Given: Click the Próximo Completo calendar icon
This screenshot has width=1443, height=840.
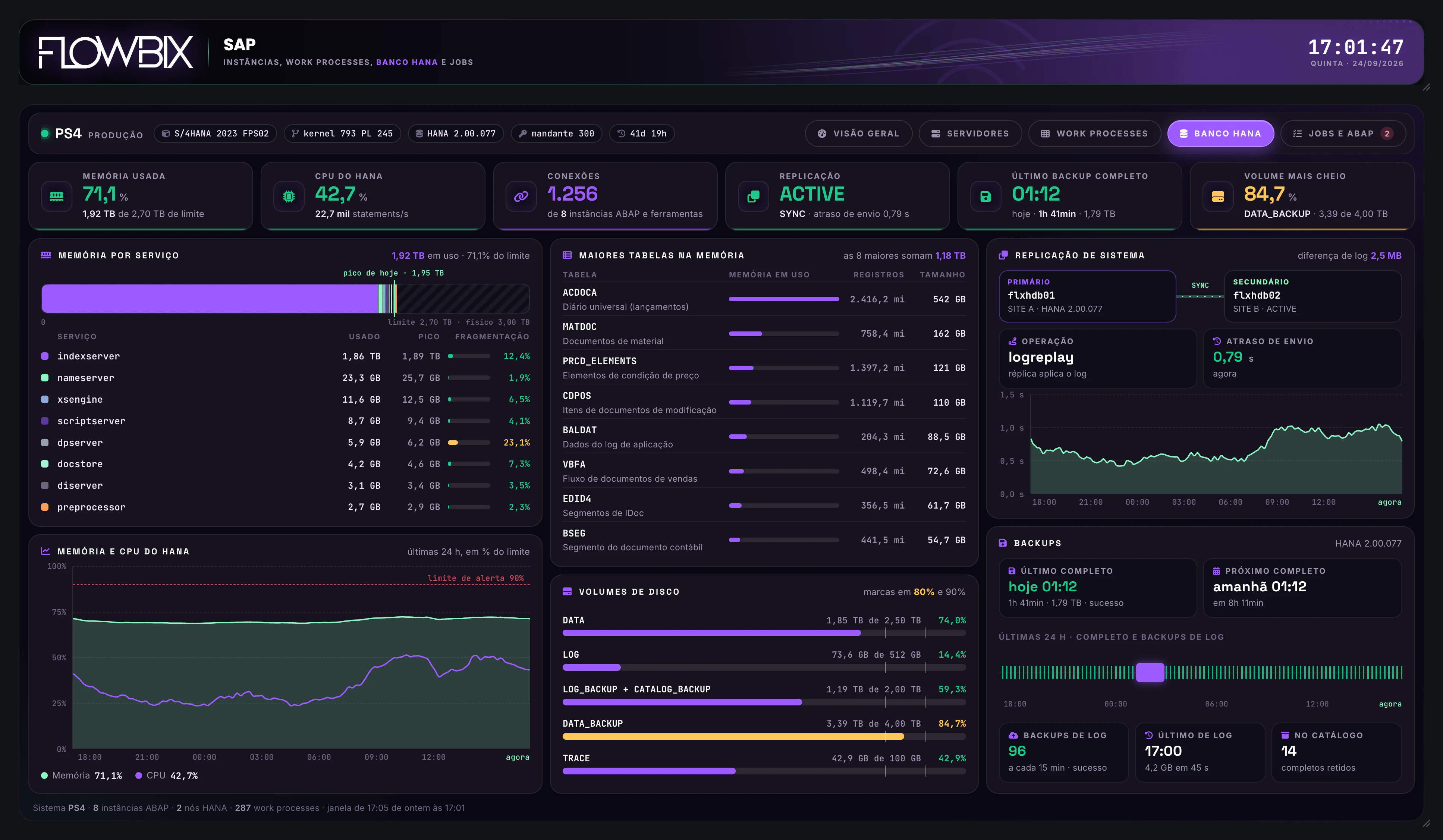Looking at the screenshot, I should [x=1216, y=571].
